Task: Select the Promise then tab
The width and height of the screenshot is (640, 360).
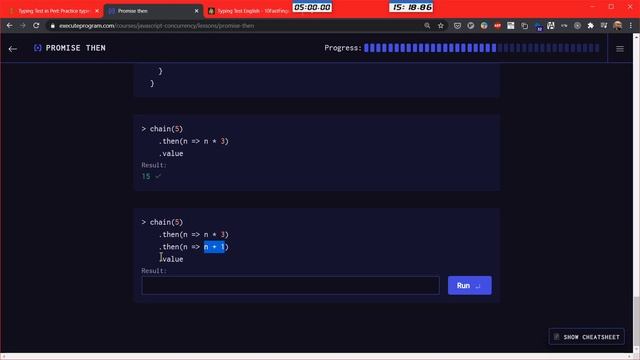Action: tap(153, 11)
